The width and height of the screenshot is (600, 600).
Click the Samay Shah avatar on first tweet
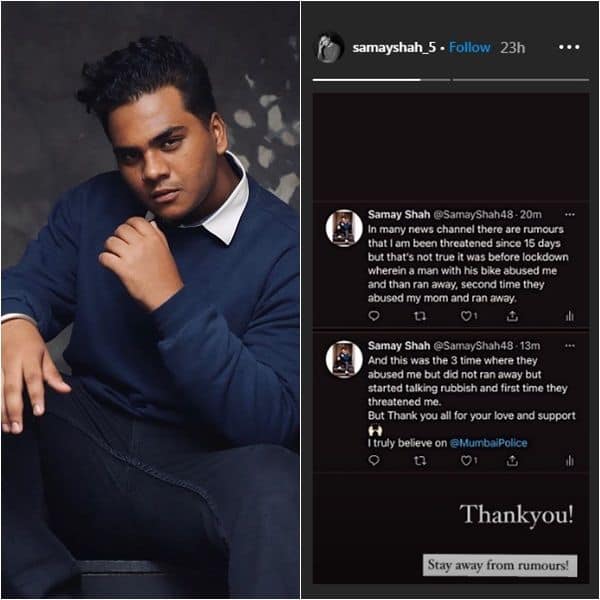click(x=344, y=228)
